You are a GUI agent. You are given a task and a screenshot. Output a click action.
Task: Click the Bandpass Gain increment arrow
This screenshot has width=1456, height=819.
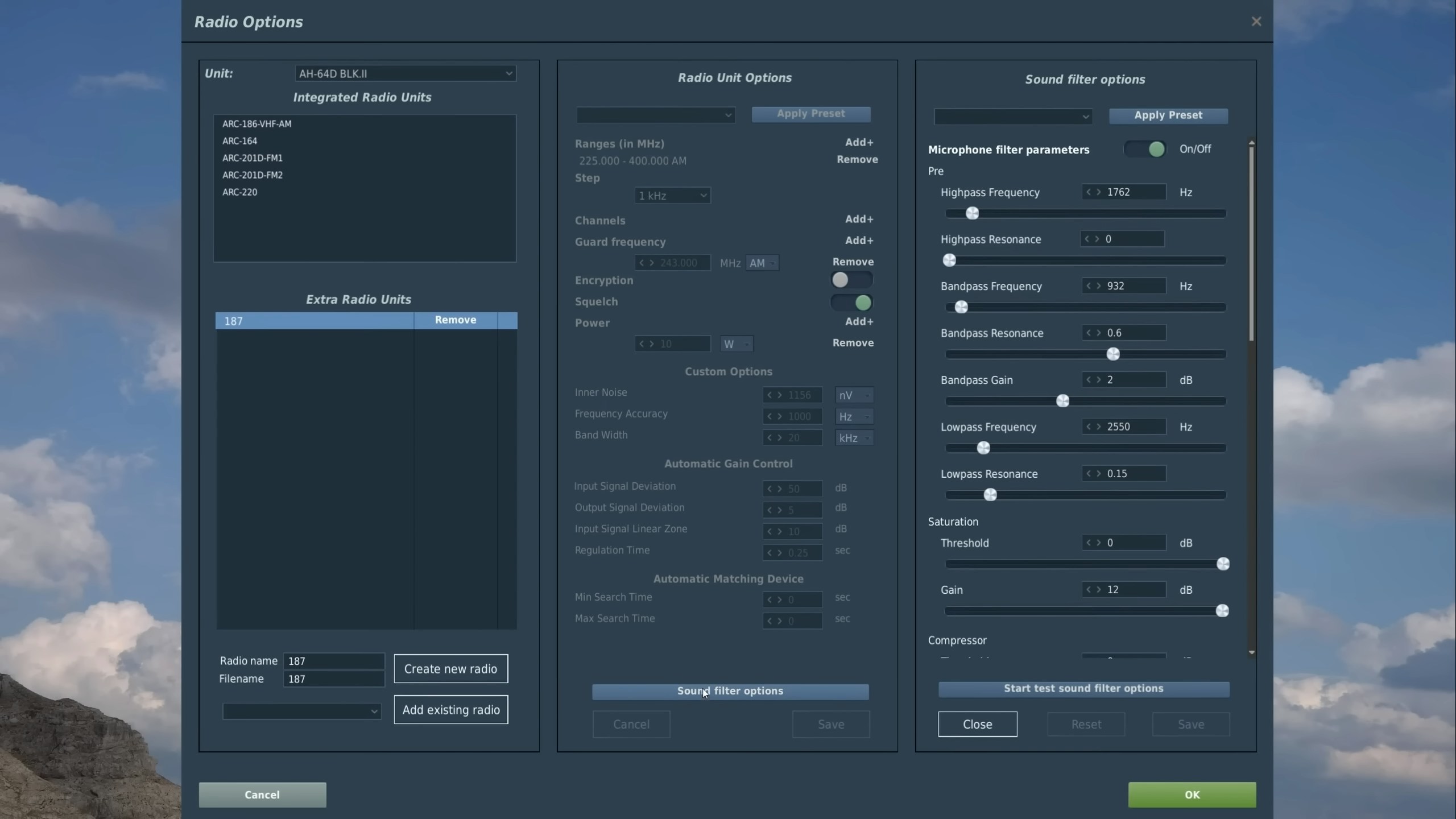(1098, 380)
